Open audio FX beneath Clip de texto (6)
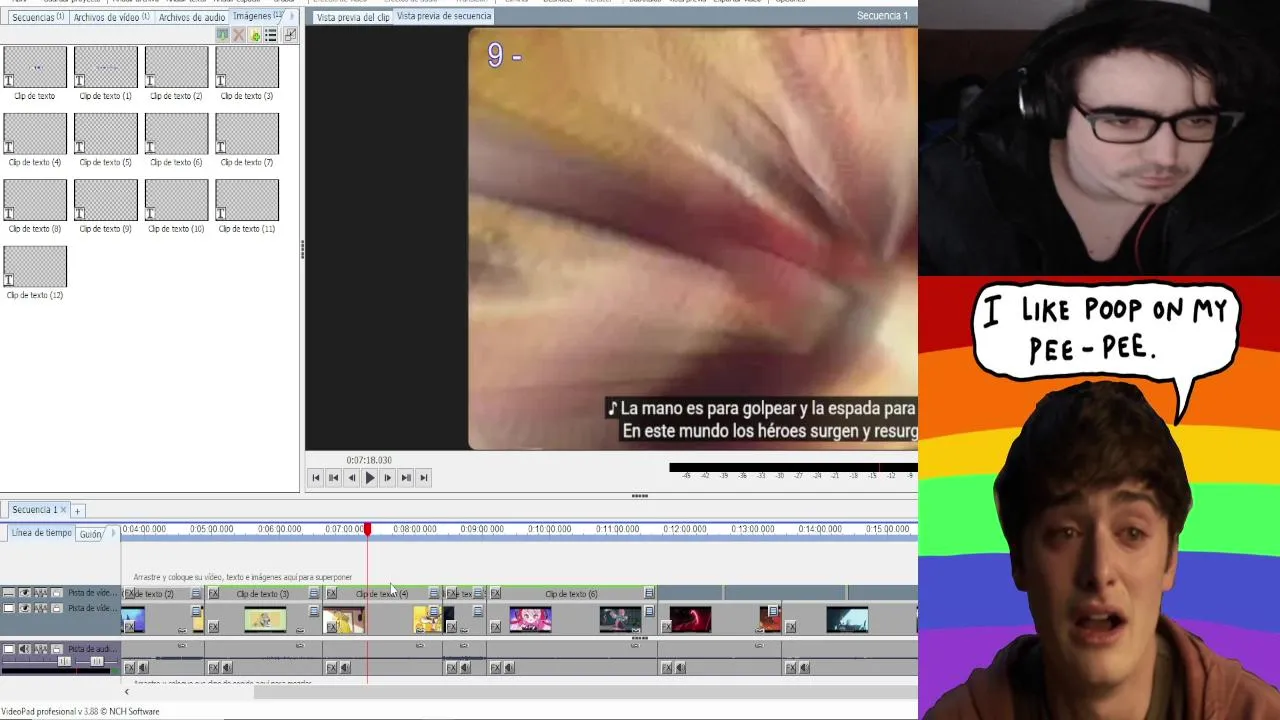The image size is (1280, 720). click(495, 667)
